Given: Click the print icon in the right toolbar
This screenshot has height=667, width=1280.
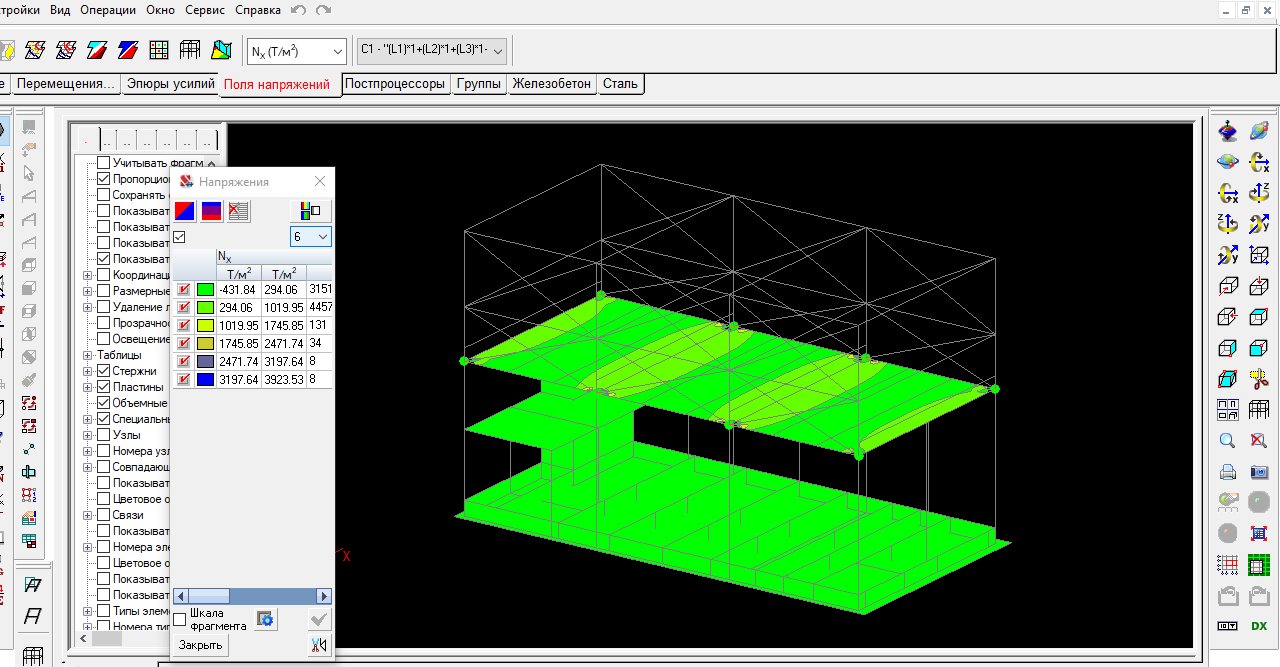Looking at the screenshot, I should (x=1228, y=472).
